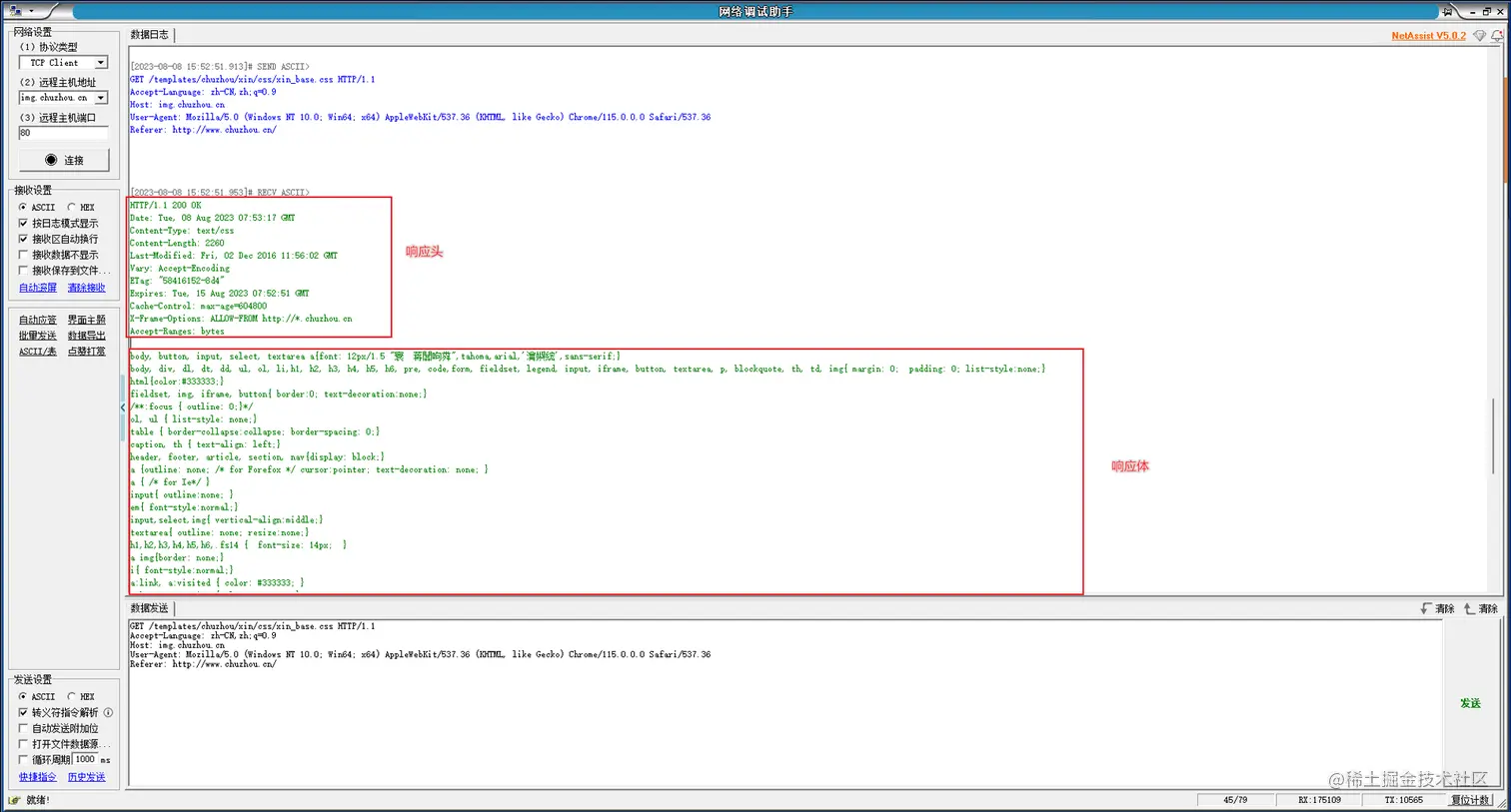Open the 批量发送 link
This screenshot has width=1511, height=812.
point(38,336)
